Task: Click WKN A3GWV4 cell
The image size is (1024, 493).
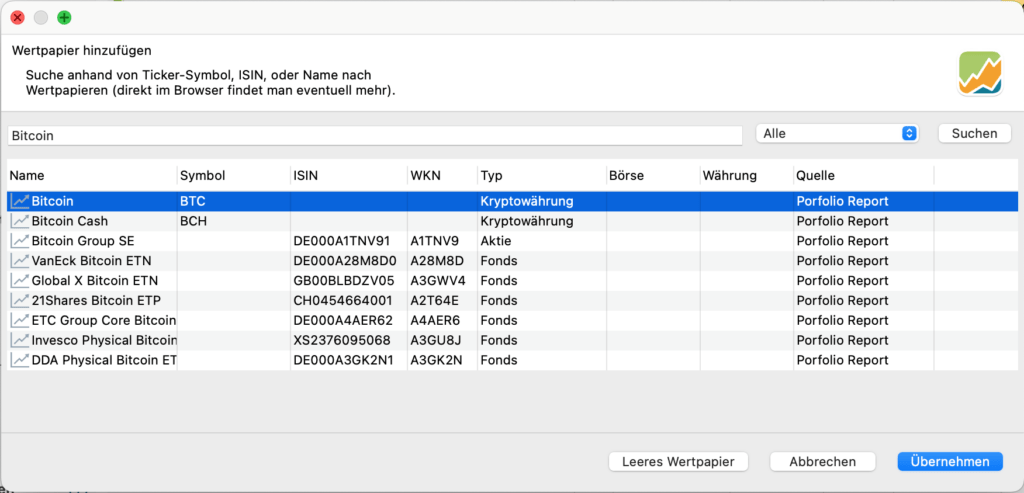Action: click(x=438, y=281)
